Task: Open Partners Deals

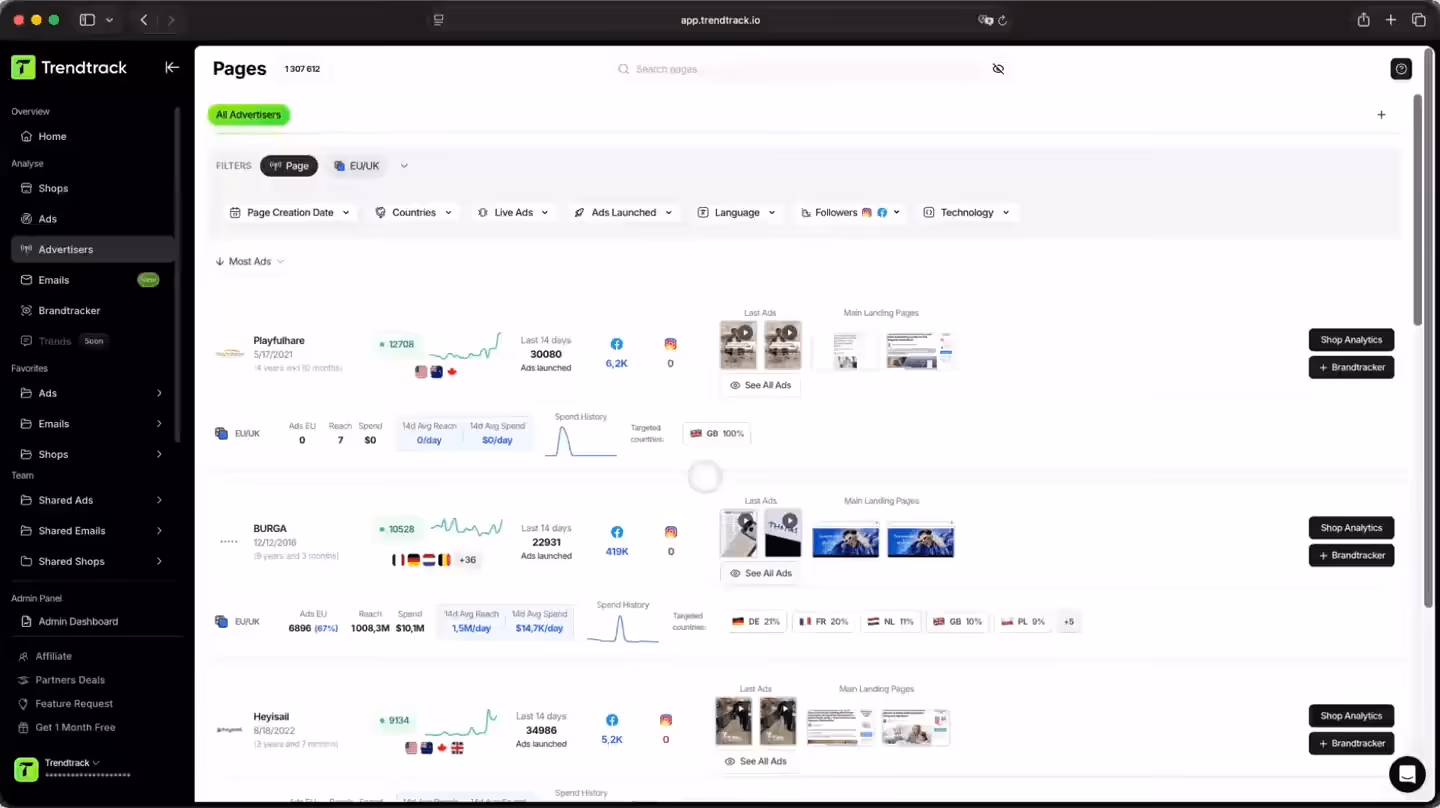Action: pos(70,680)
